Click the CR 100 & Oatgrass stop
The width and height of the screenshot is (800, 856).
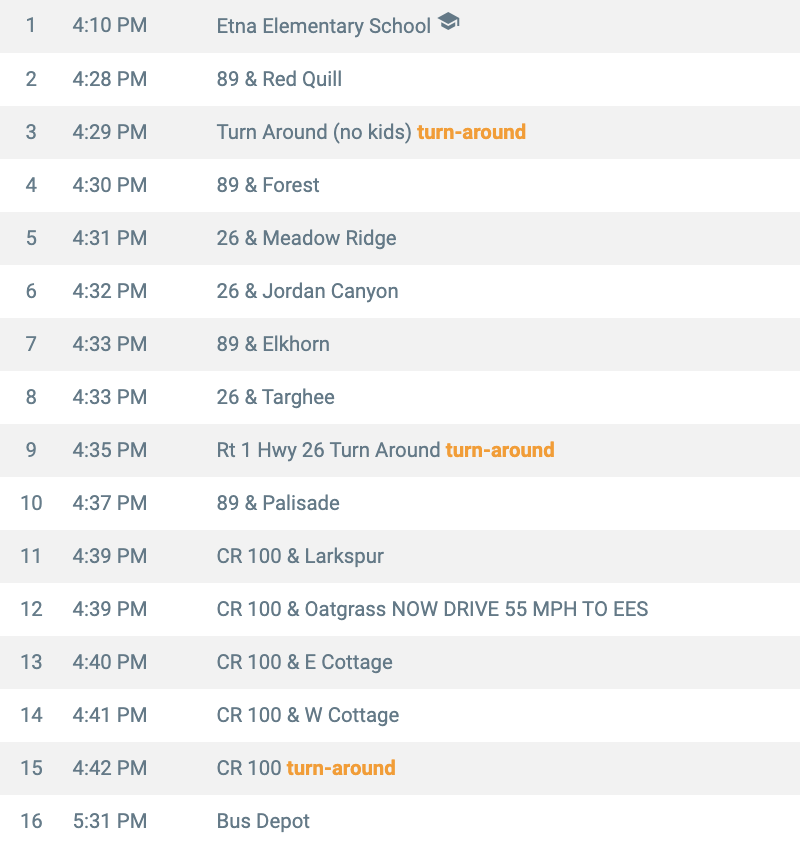click(x=432, y=609)
